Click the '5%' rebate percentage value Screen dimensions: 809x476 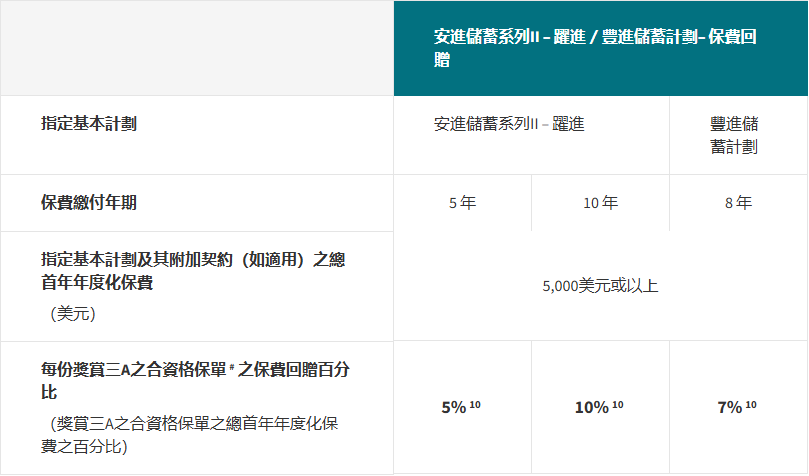pyautogui.click(x=454, y=407)
